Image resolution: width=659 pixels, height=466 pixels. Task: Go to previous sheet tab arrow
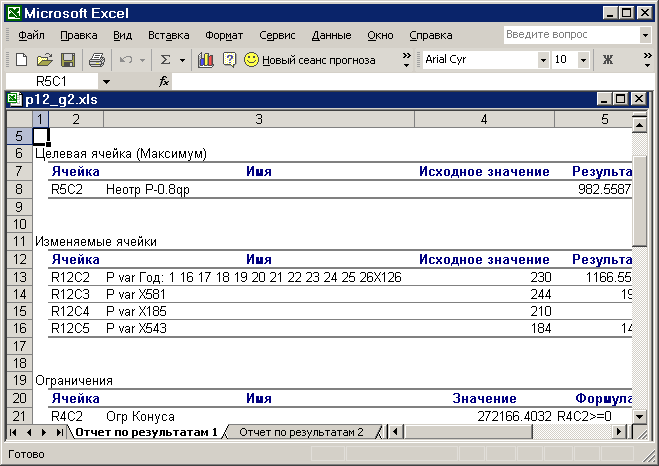pyautogui.click(x=29, y=432)
